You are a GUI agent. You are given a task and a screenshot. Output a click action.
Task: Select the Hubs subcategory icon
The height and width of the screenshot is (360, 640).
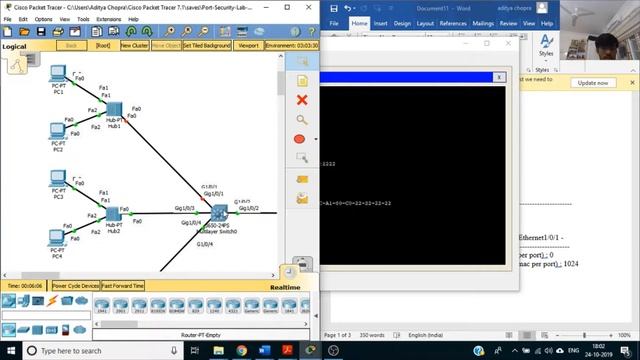pos(38,330)
